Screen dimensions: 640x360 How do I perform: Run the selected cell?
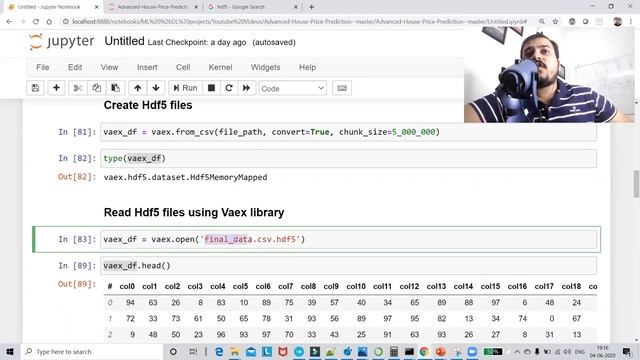point(185,88)
